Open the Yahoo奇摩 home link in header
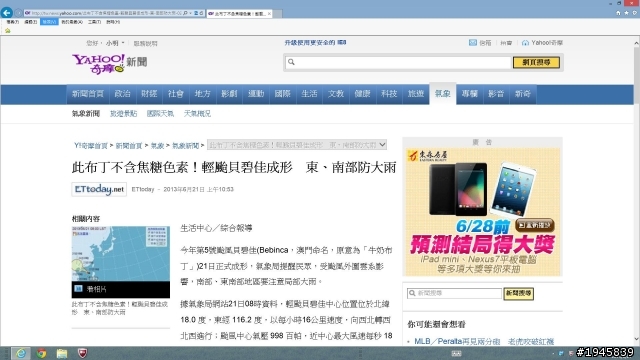Screen dimensions: 640x360 542,42
